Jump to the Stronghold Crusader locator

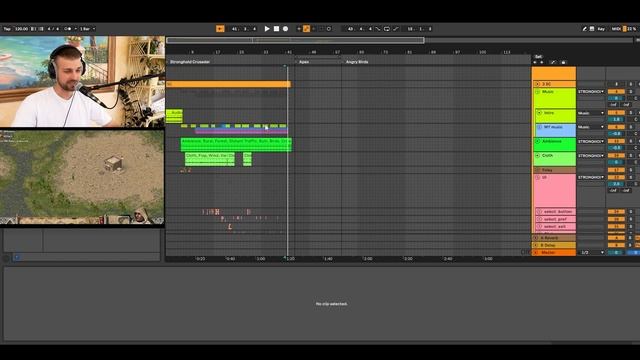pyautogui.click(x=190, y=62)
